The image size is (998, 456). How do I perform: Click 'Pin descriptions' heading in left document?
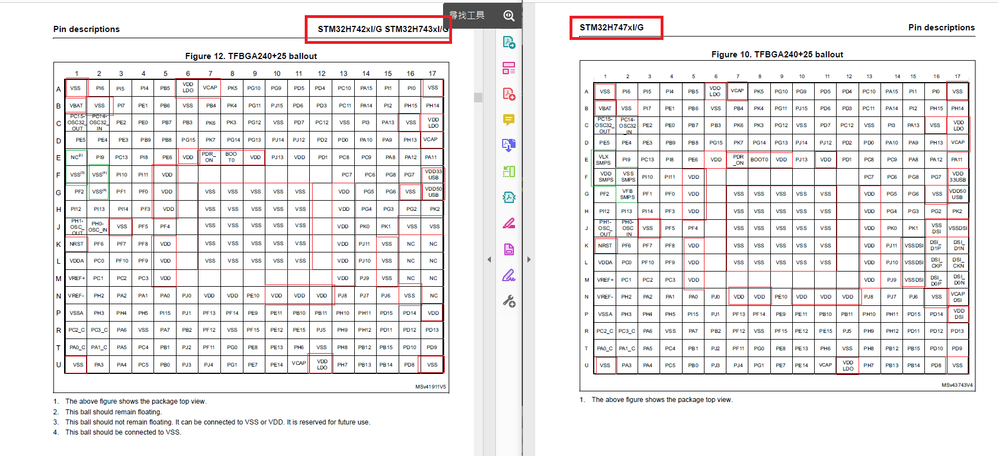click(x=86, y=29)
